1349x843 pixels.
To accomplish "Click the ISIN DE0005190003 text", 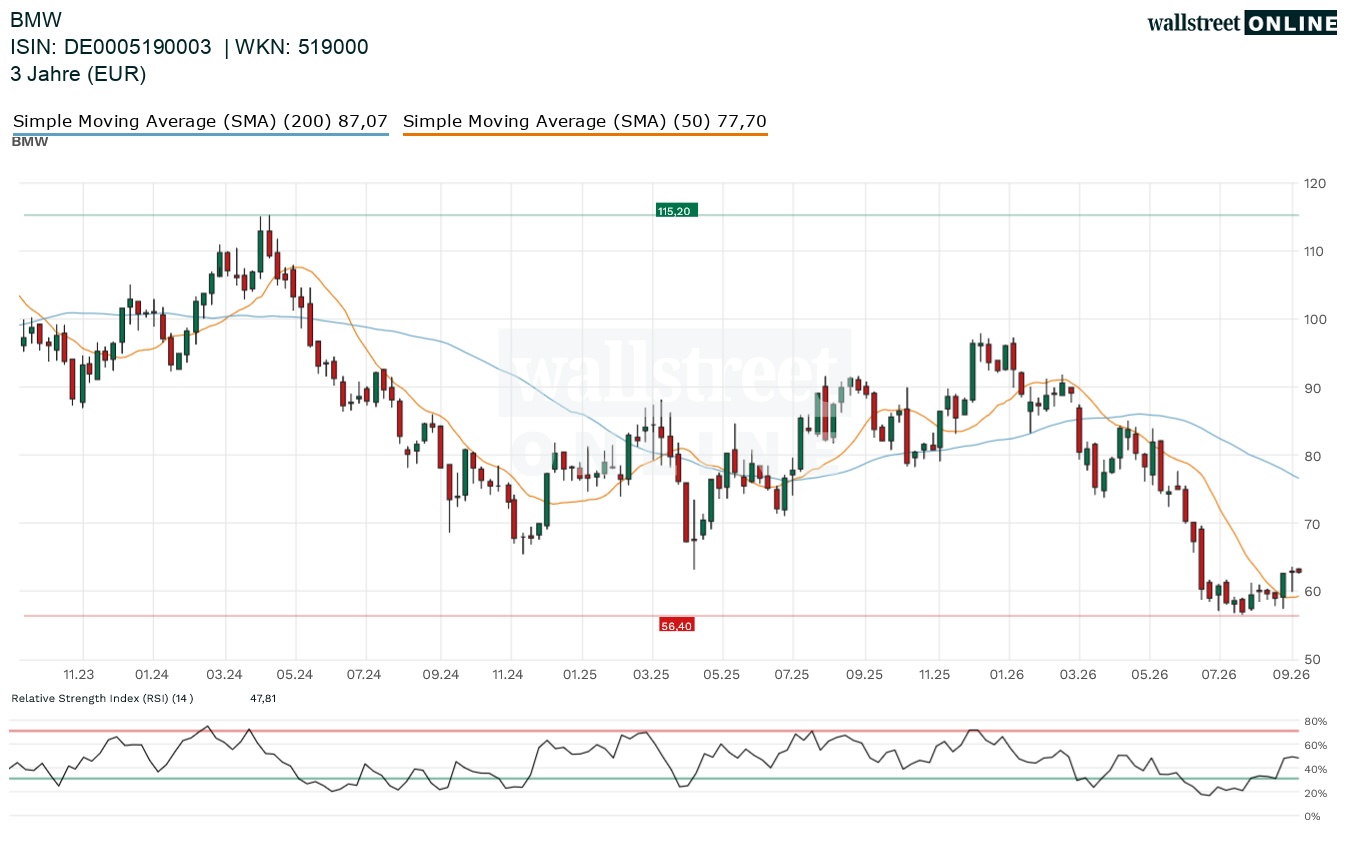I will [111, 47].
